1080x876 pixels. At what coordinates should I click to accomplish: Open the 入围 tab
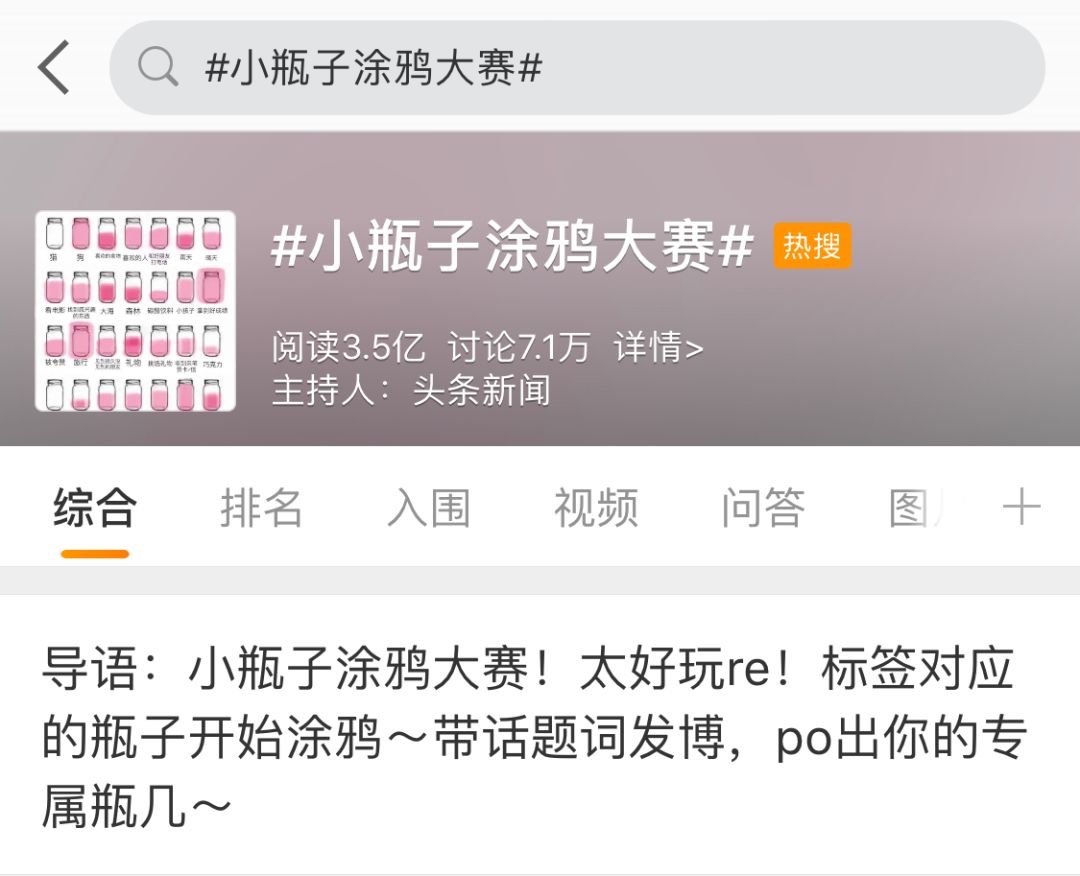[x=429, y=508]
